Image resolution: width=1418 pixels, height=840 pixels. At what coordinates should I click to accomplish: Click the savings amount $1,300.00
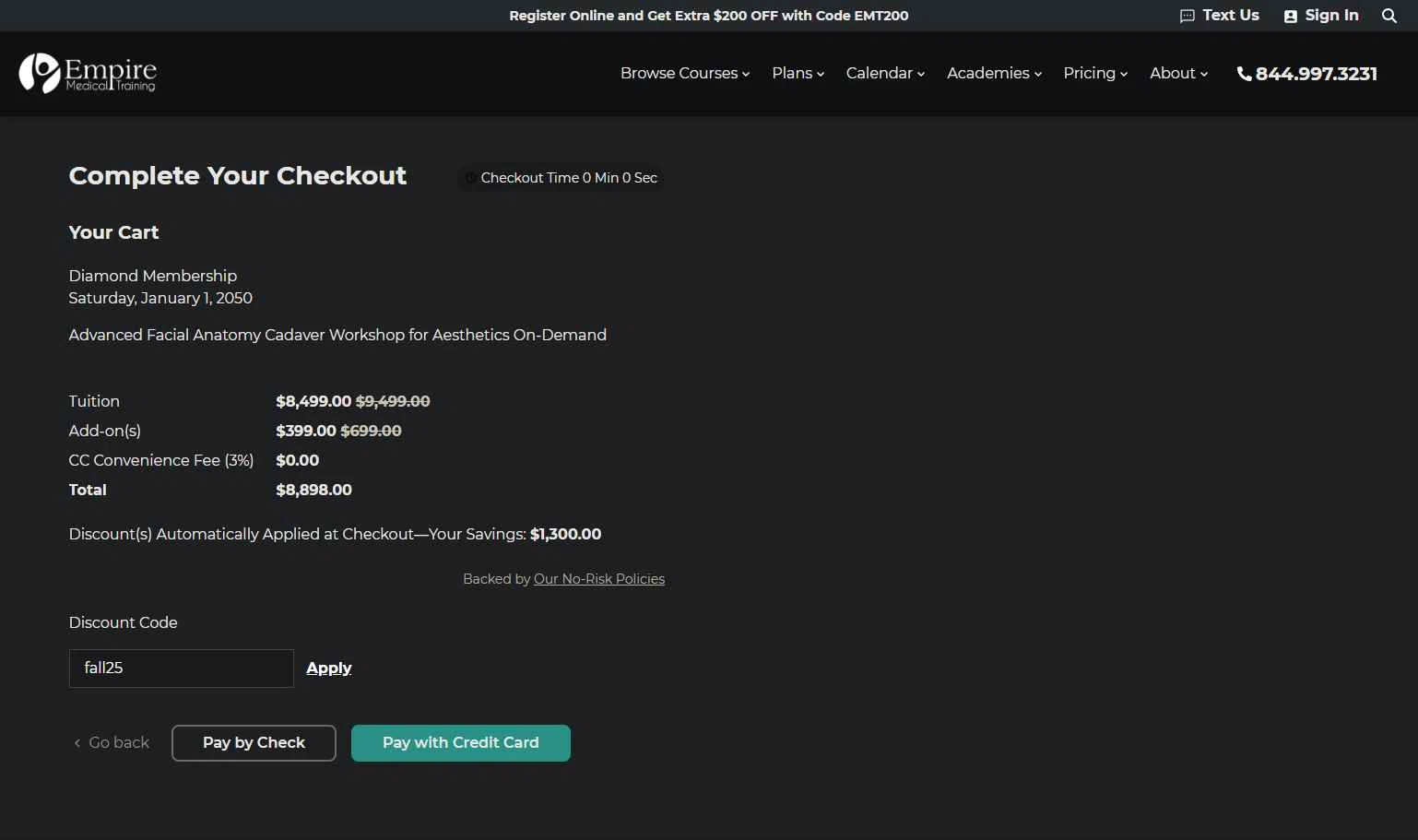point(566,534)
